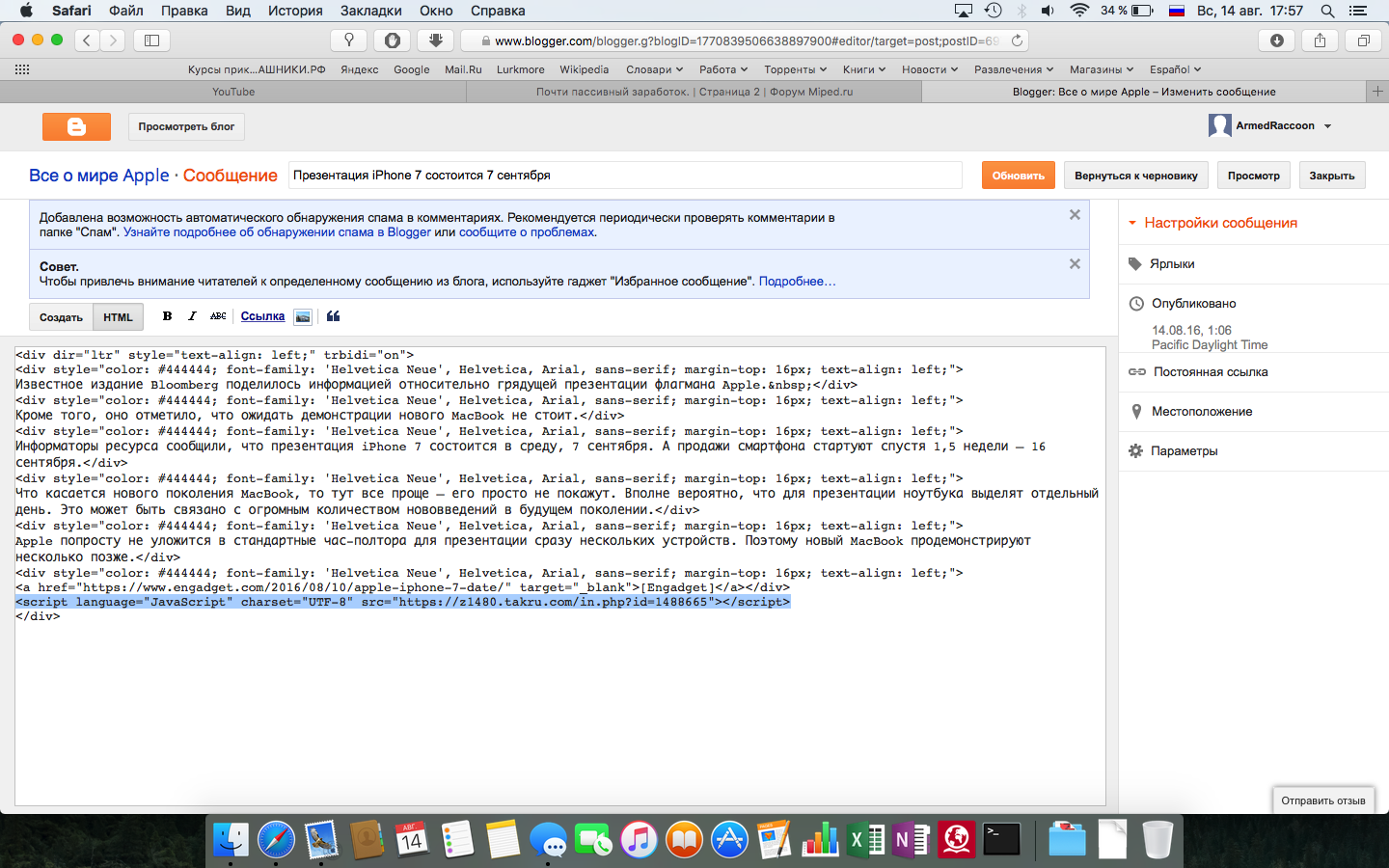The width and height of the screenshot is (1389, 868).
Task: Open the Файл menu
Action: coord(126,11)
